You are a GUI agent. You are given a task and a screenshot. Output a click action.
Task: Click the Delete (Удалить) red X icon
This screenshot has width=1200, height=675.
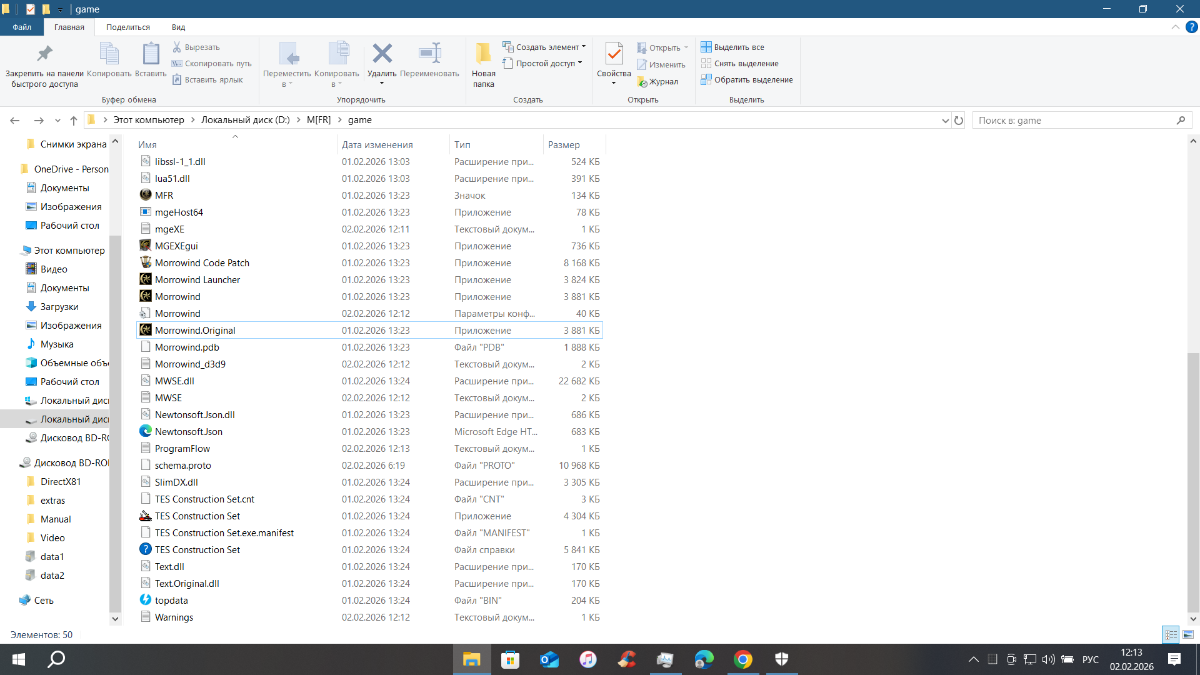point(381,54)
